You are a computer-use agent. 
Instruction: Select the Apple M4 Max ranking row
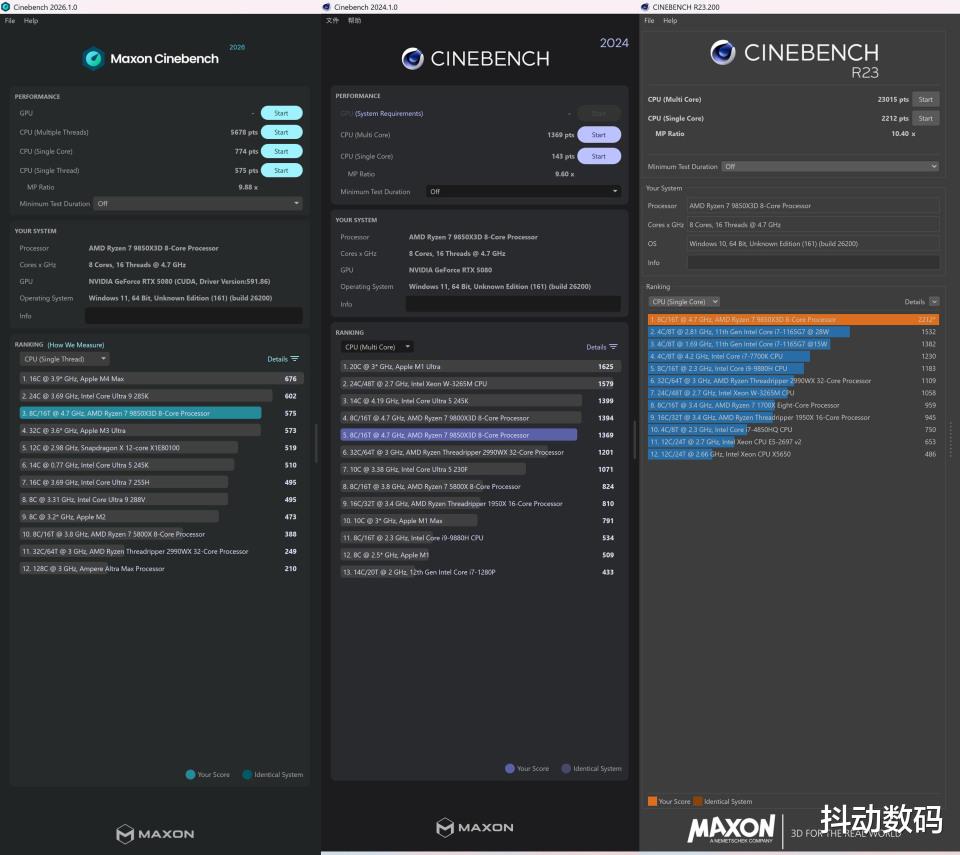click(x=162, y=379)
